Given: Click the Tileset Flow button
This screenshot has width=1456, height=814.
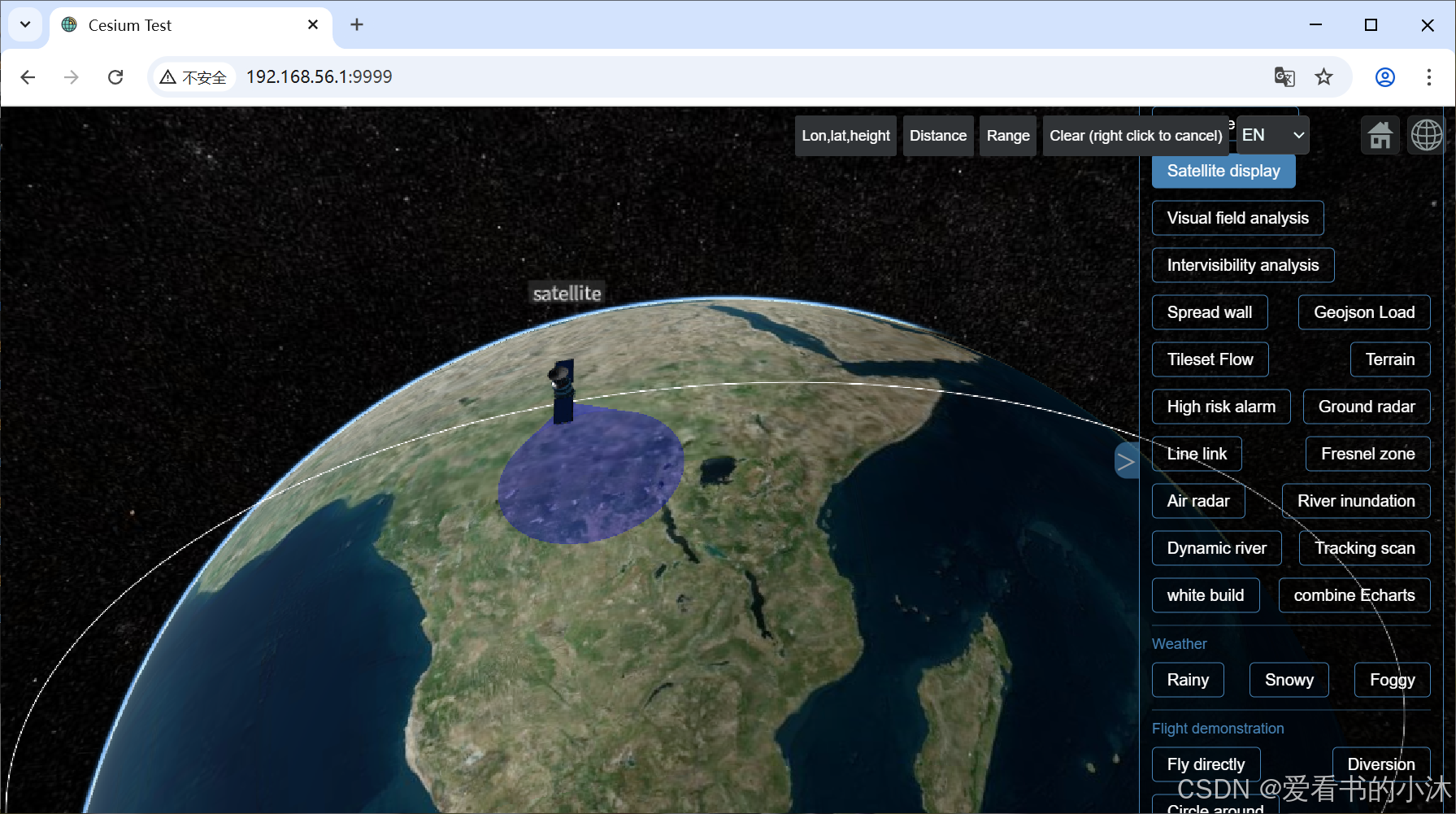Looking at the screenshot, I should [x=1210, y=359].
